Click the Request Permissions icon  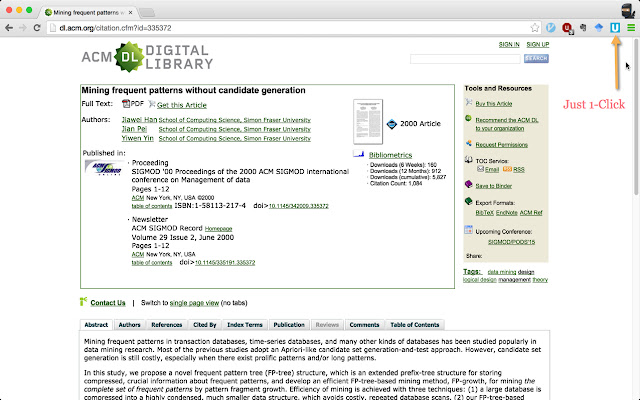pos(469,143)
